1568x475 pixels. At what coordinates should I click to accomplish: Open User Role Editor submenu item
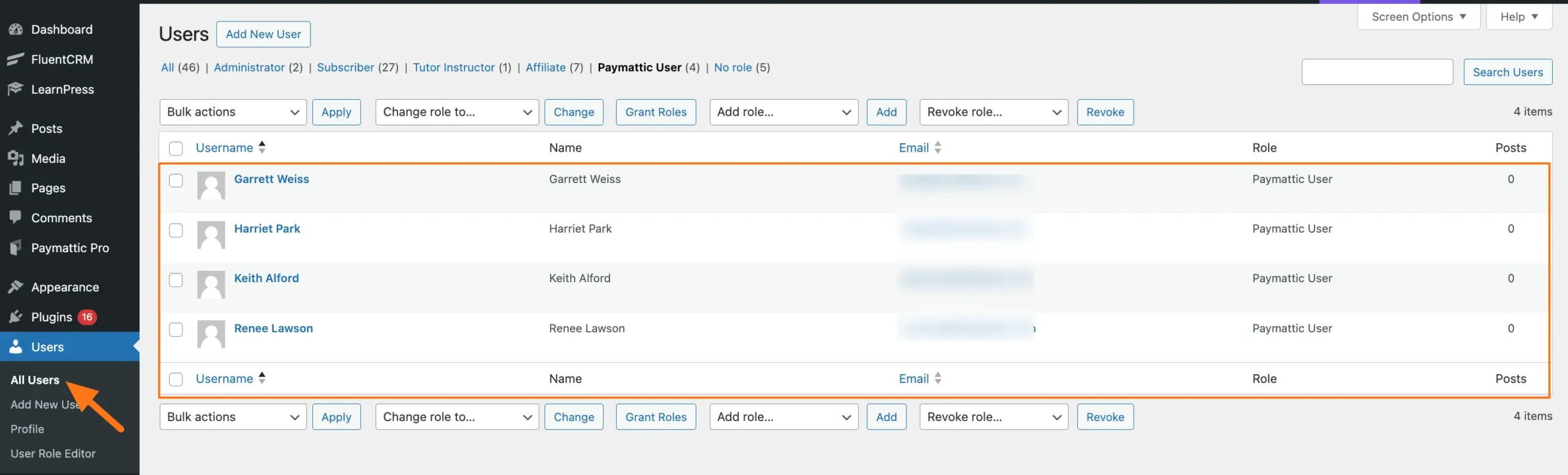(x=53, y=454)
